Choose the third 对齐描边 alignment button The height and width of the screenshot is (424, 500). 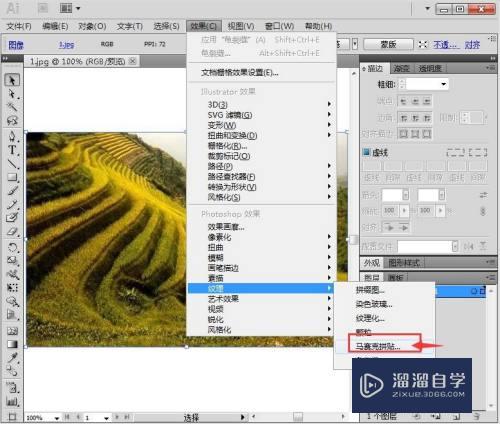427,134
